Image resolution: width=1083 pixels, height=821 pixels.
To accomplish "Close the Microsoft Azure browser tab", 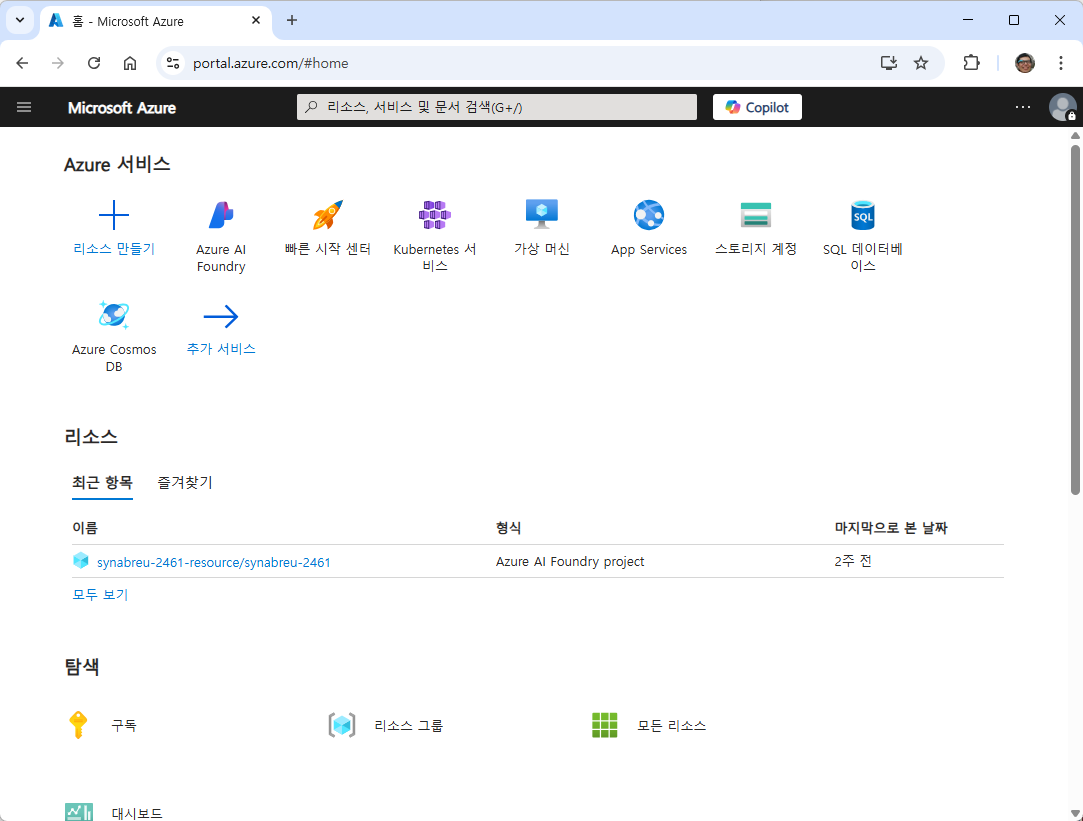I will pos(256,20).
